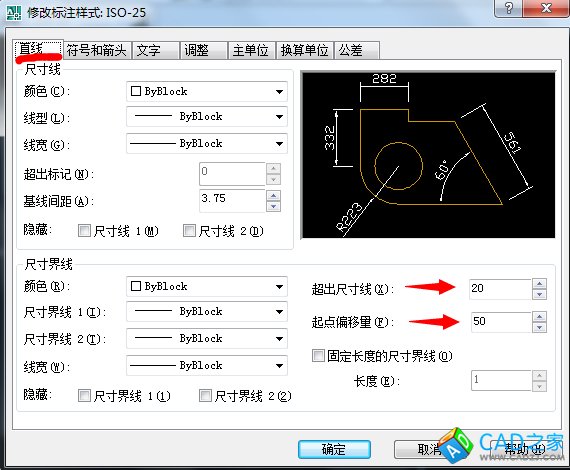Click the 确定 button
This screenshot has height=470, width=570.
pos(334,449)
